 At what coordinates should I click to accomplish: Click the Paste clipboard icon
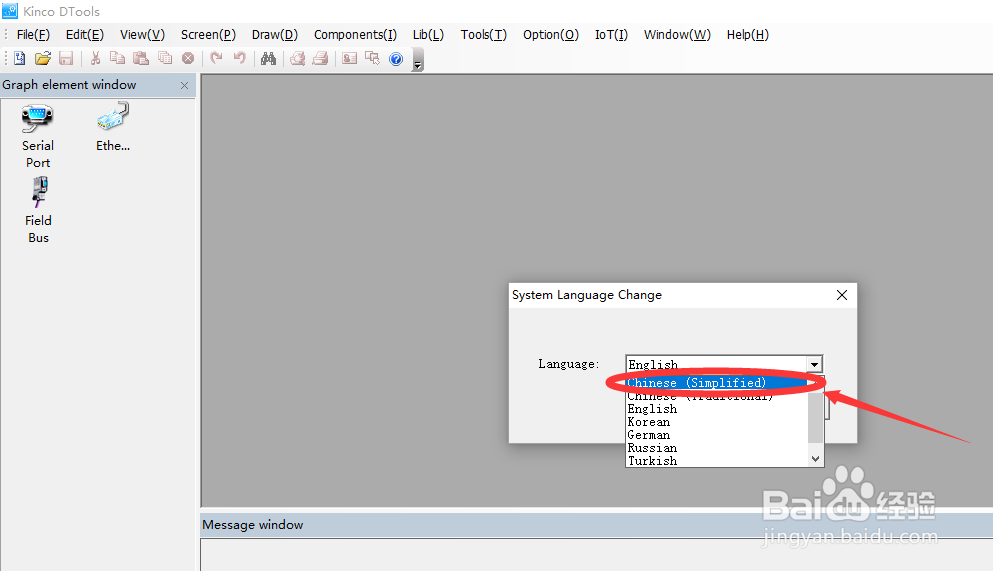(x=141, y=58)
